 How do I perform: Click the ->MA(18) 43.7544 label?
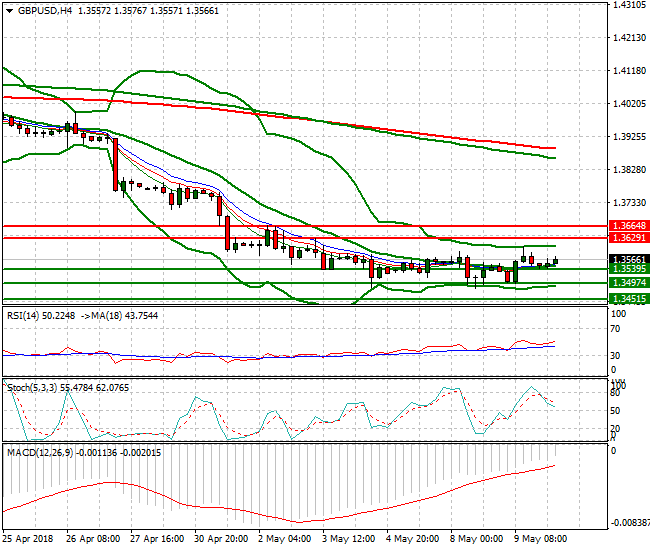(119, 316)
